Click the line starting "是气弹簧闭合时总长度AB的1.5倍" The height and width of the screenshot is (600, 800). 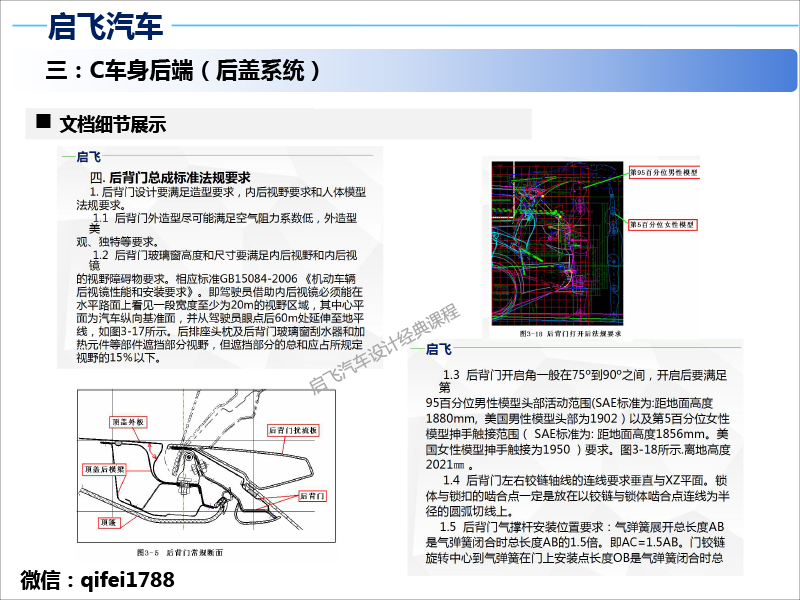click(x=576, y=542)
